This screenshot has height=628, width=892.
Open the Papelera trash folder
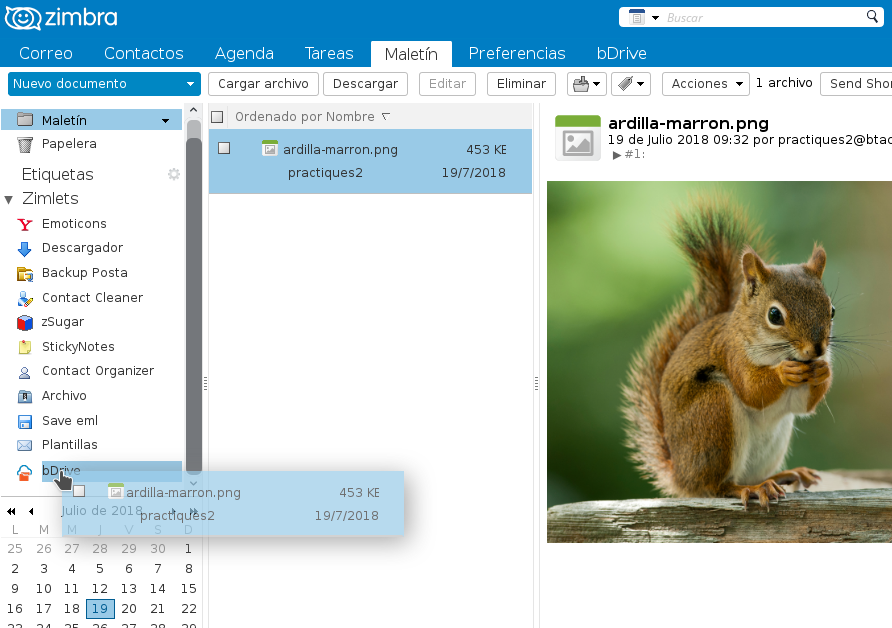click(68, 144)
